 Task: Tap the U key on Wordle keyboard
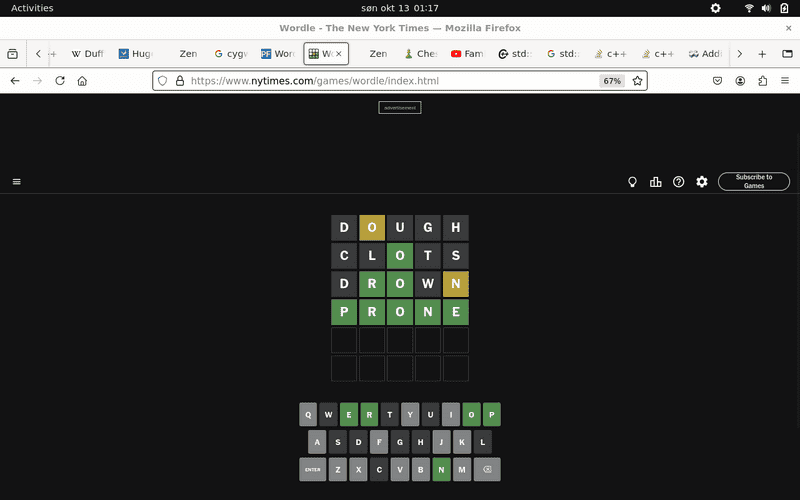(431, 414)
